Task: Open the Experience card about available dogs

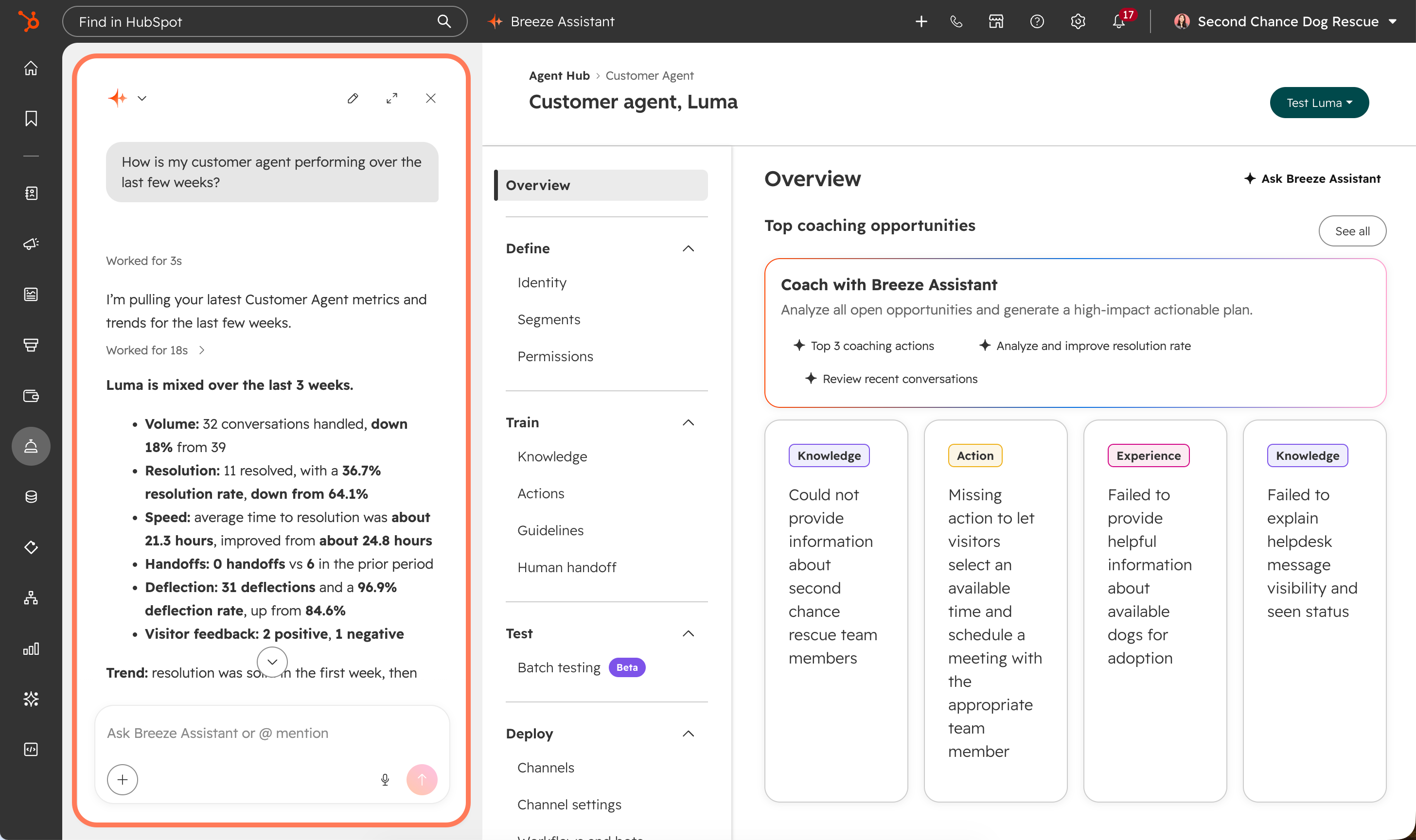Action: click(1155, 611)
